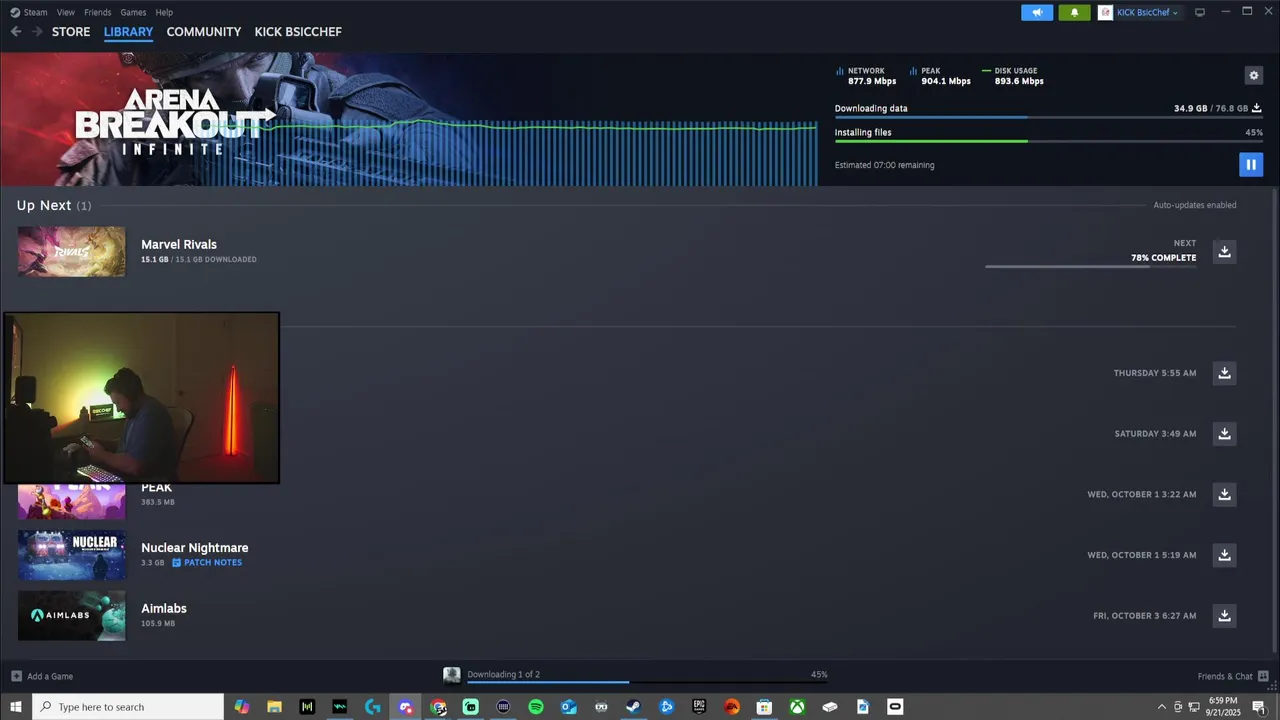This screenshot has width=1280, height=720.
Task: Click Marvel Rivals thumbnail
Action: pyautogui.click(x=72, y=251)
